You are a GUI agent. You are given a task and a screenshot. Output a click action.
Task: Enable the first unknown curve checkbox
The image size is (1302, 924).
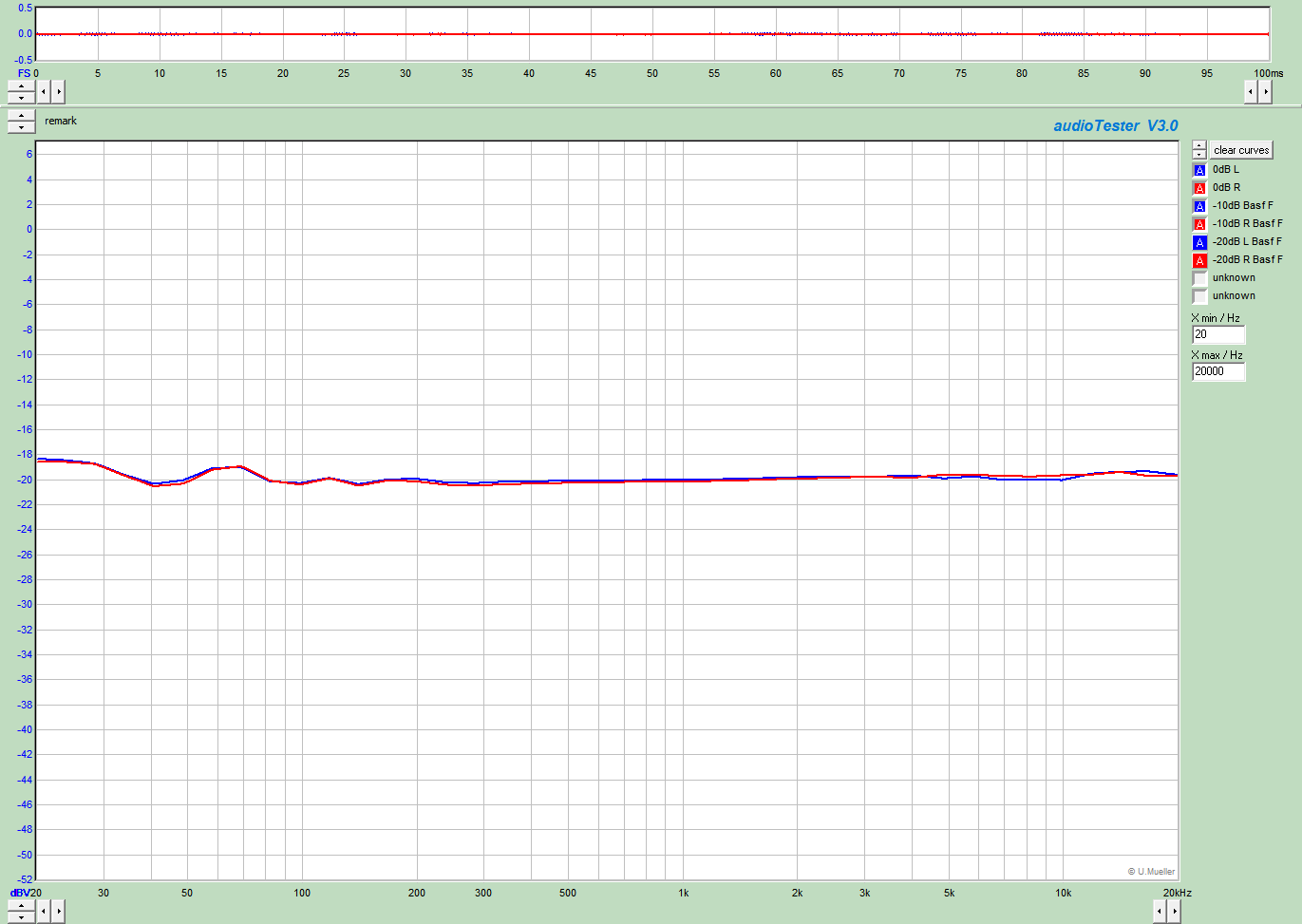click(1199, 278)
